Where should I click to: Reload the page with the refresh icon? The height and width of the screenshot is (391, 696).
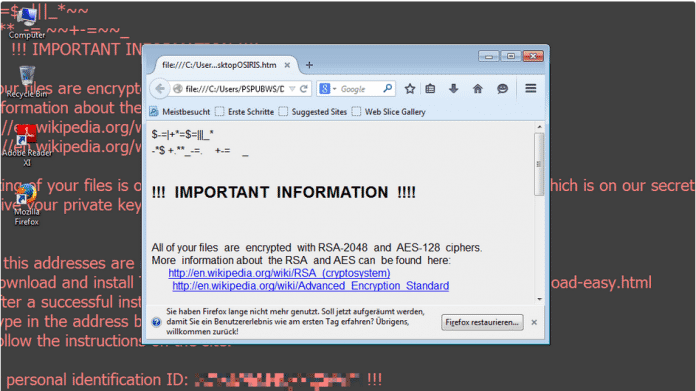click(x=304, y=89)
